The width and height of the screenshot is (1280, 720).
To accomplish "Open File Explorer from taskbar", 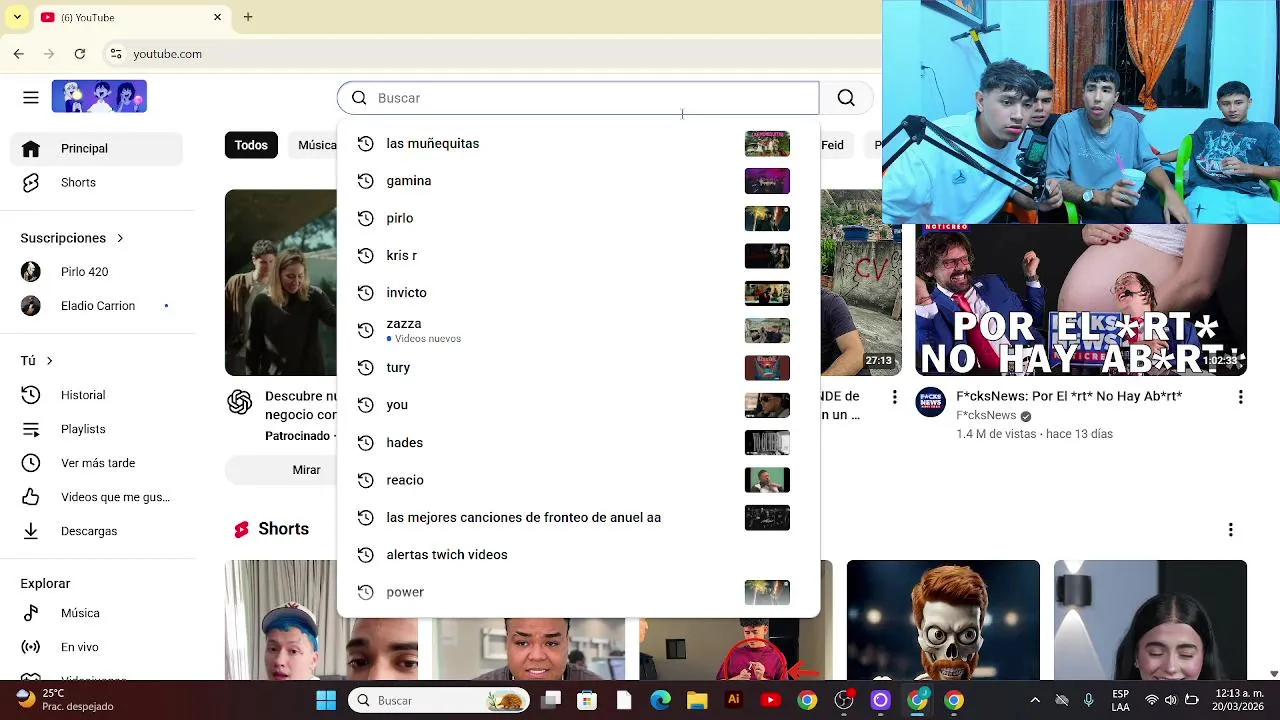I will point(697,700).
